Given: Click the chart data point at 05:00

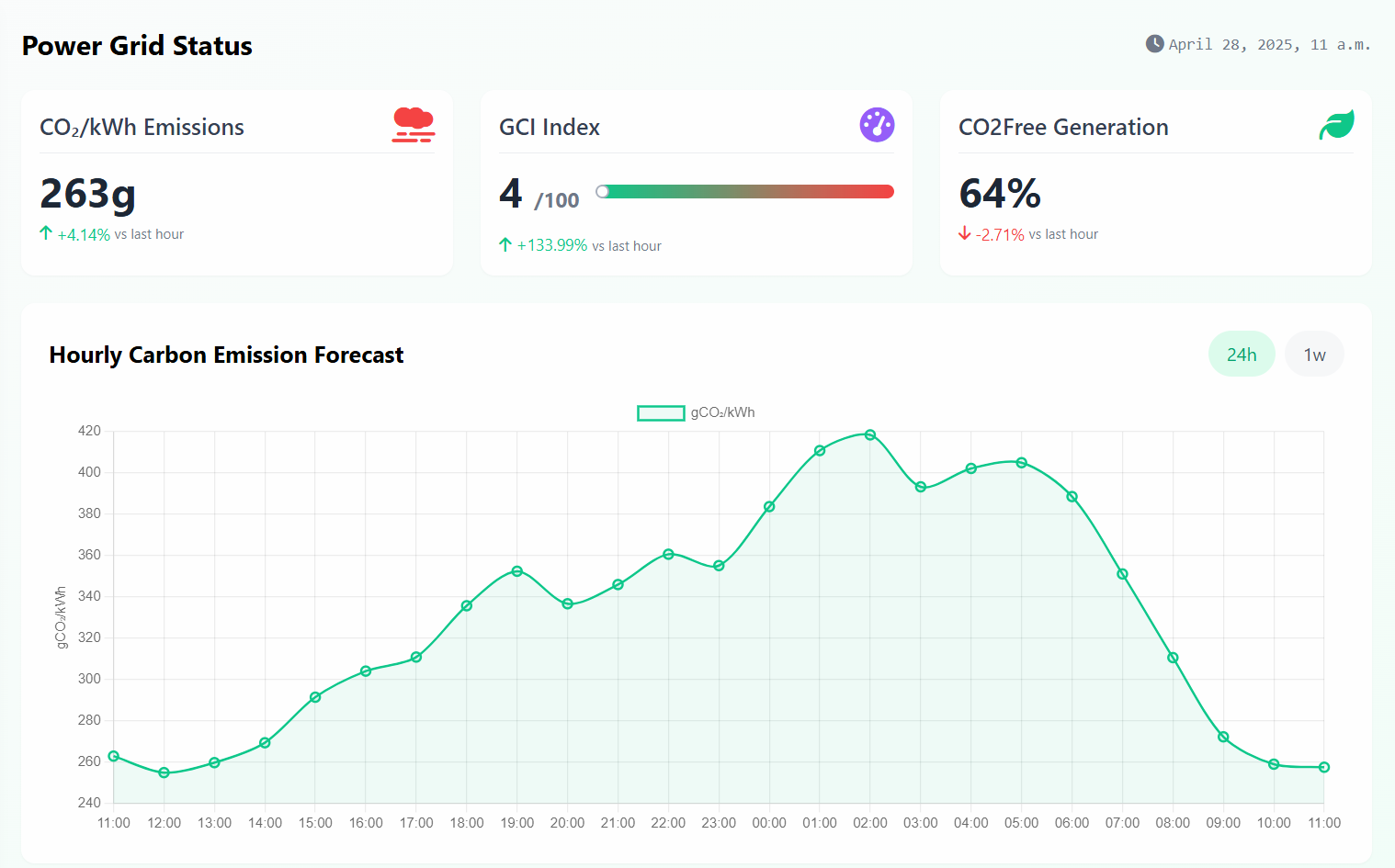Looking at the screenshot, I should point(1022,463).
